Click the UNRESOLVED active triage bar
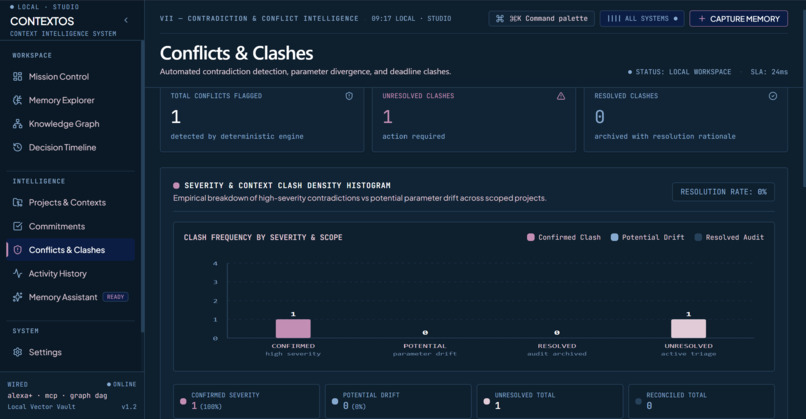This screenshot has width=806, height=419. 688,329
